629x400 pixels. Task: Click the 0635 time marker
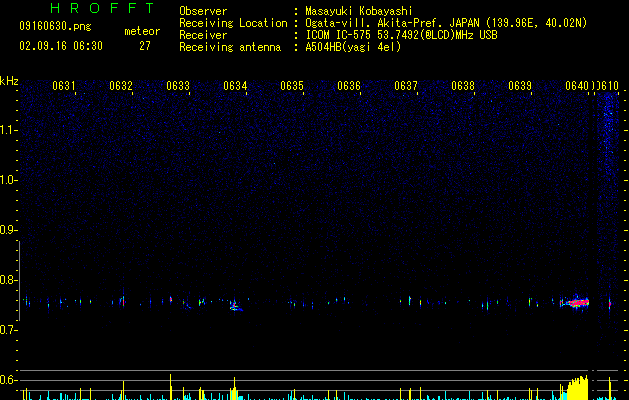tap(292, 86)
